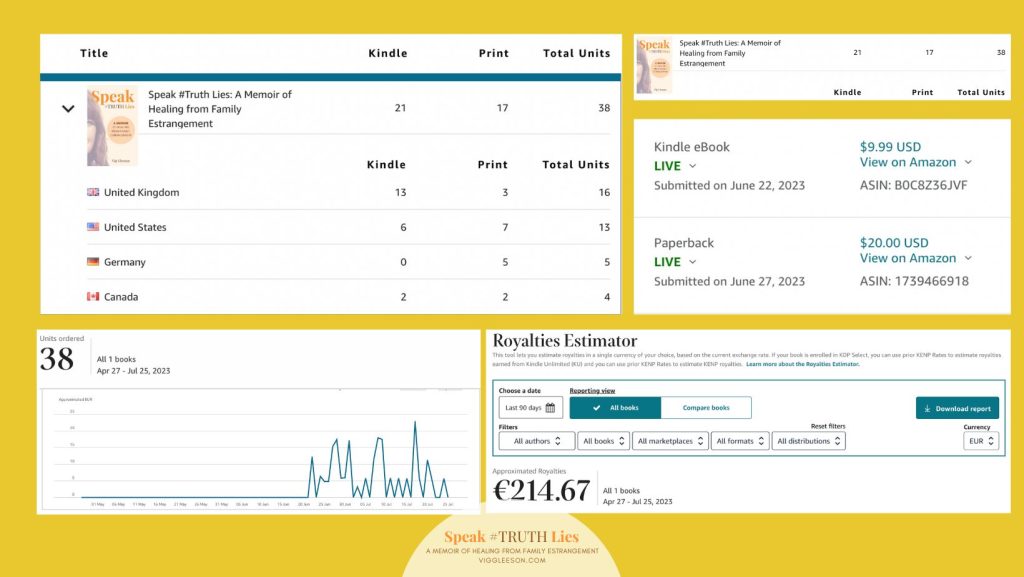
Task: Switch to All books reporting view
Action: [x=615, y=408]
